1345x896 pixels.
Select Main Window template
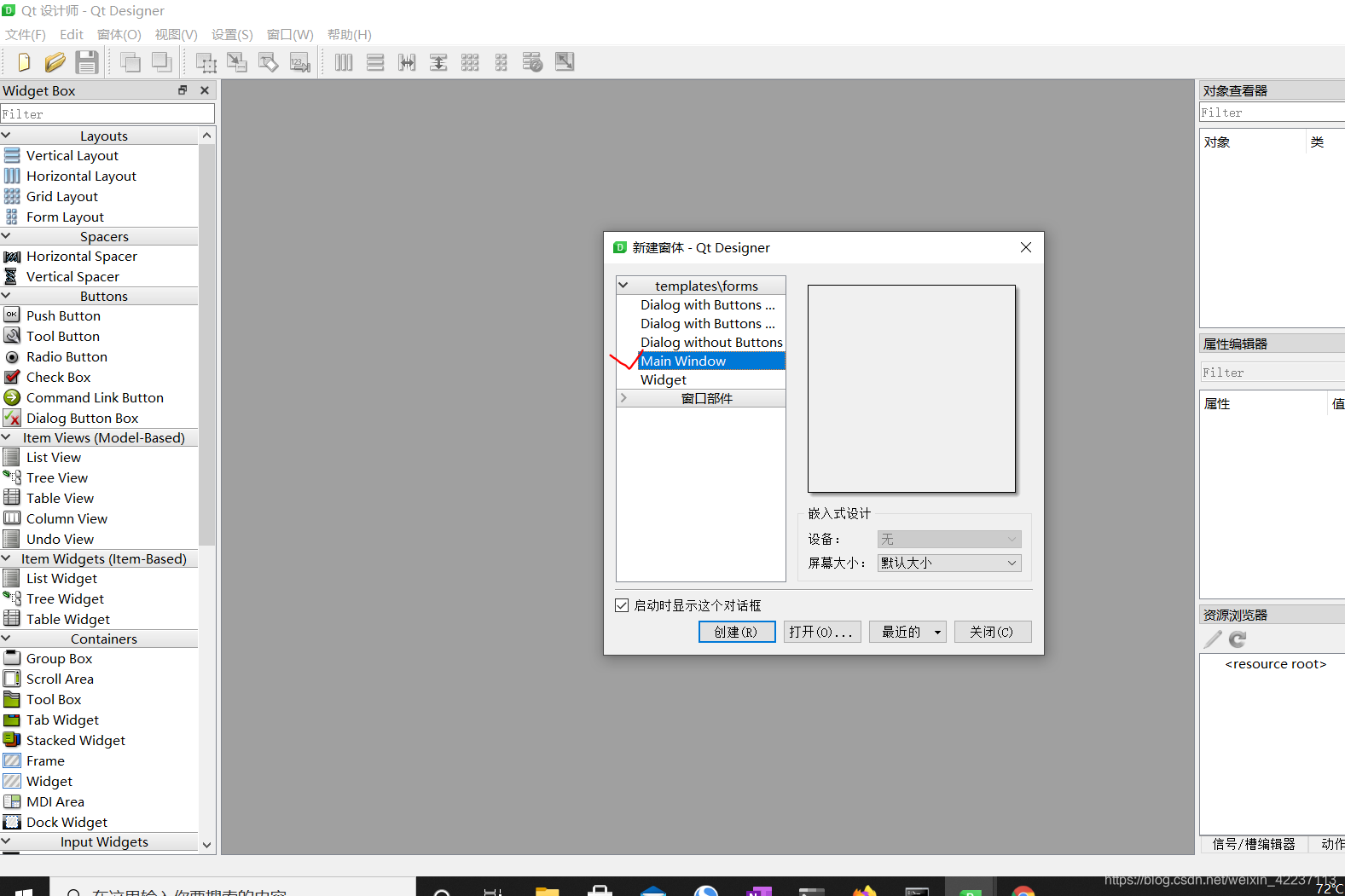pyautogui.click(x=711, y=361)
